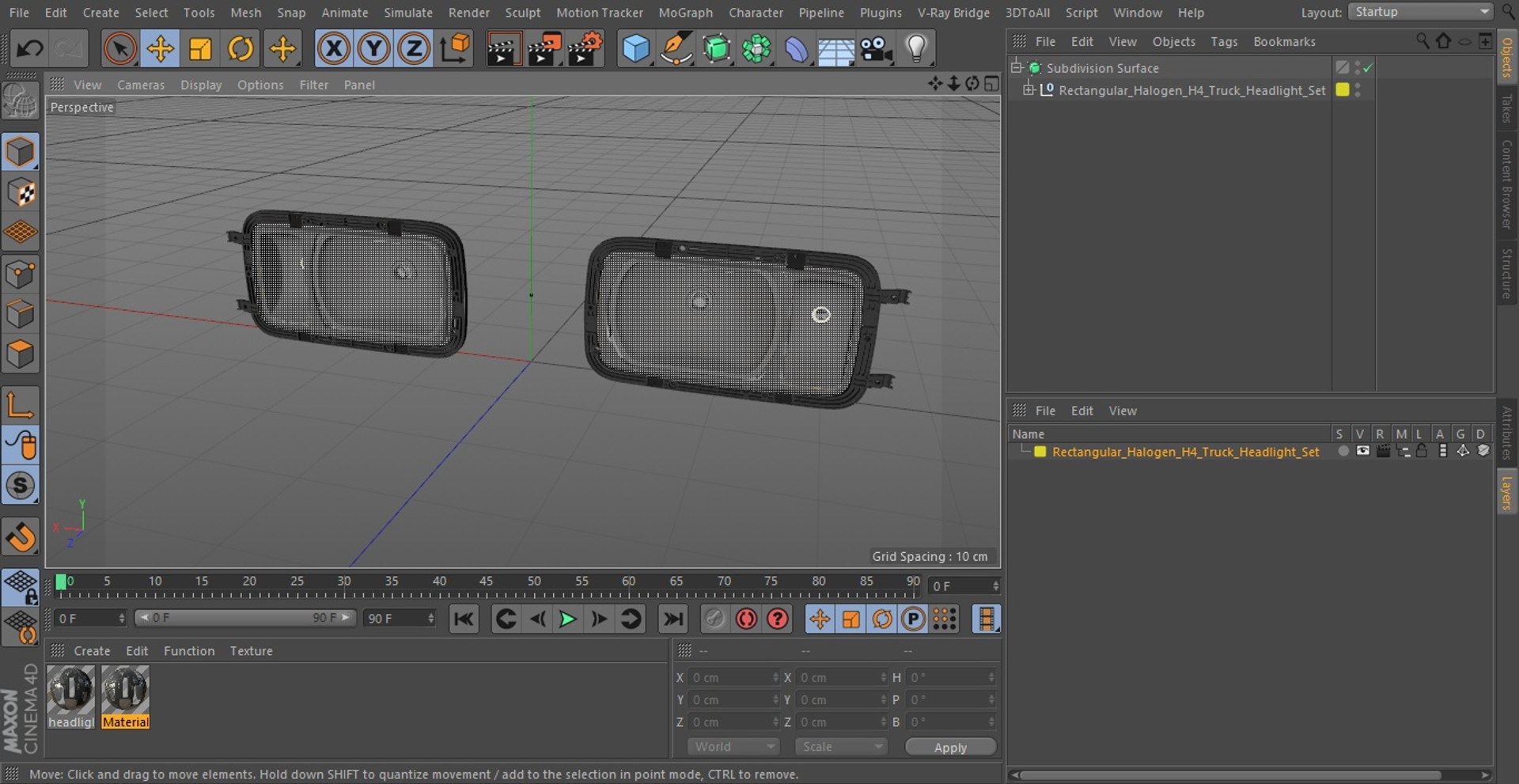Expand Rectangular_Halogen_H4_Truck_Headlight_Set object node
This screenshot has height=784, width=1519.
coord(1028,89)
